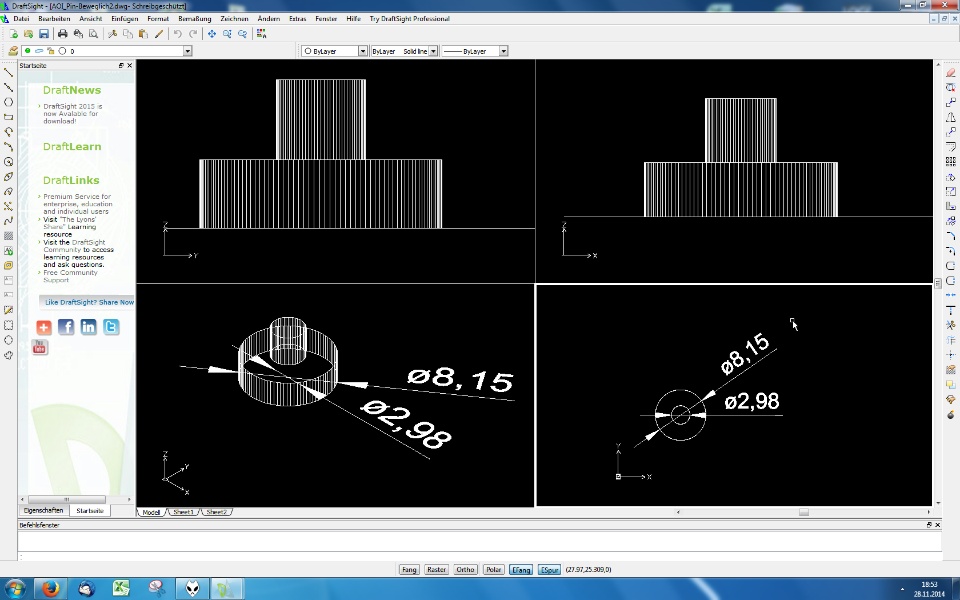Open the line color ByLayer dropdown
Screen dimensions: 960x600
(x=362, y=51)
